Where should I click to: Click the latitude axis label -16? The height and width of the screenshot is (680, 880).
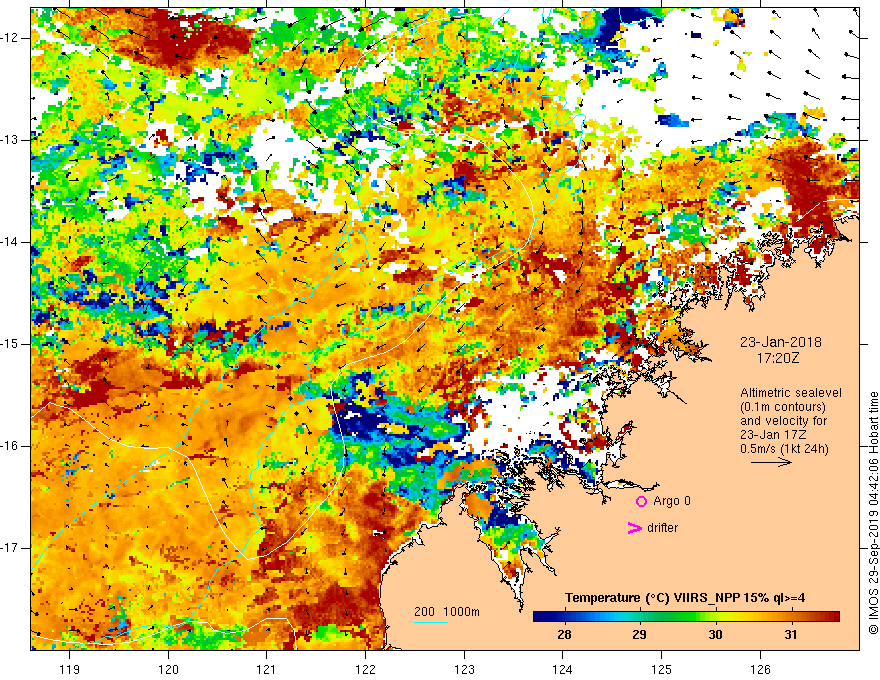[10, 446]
